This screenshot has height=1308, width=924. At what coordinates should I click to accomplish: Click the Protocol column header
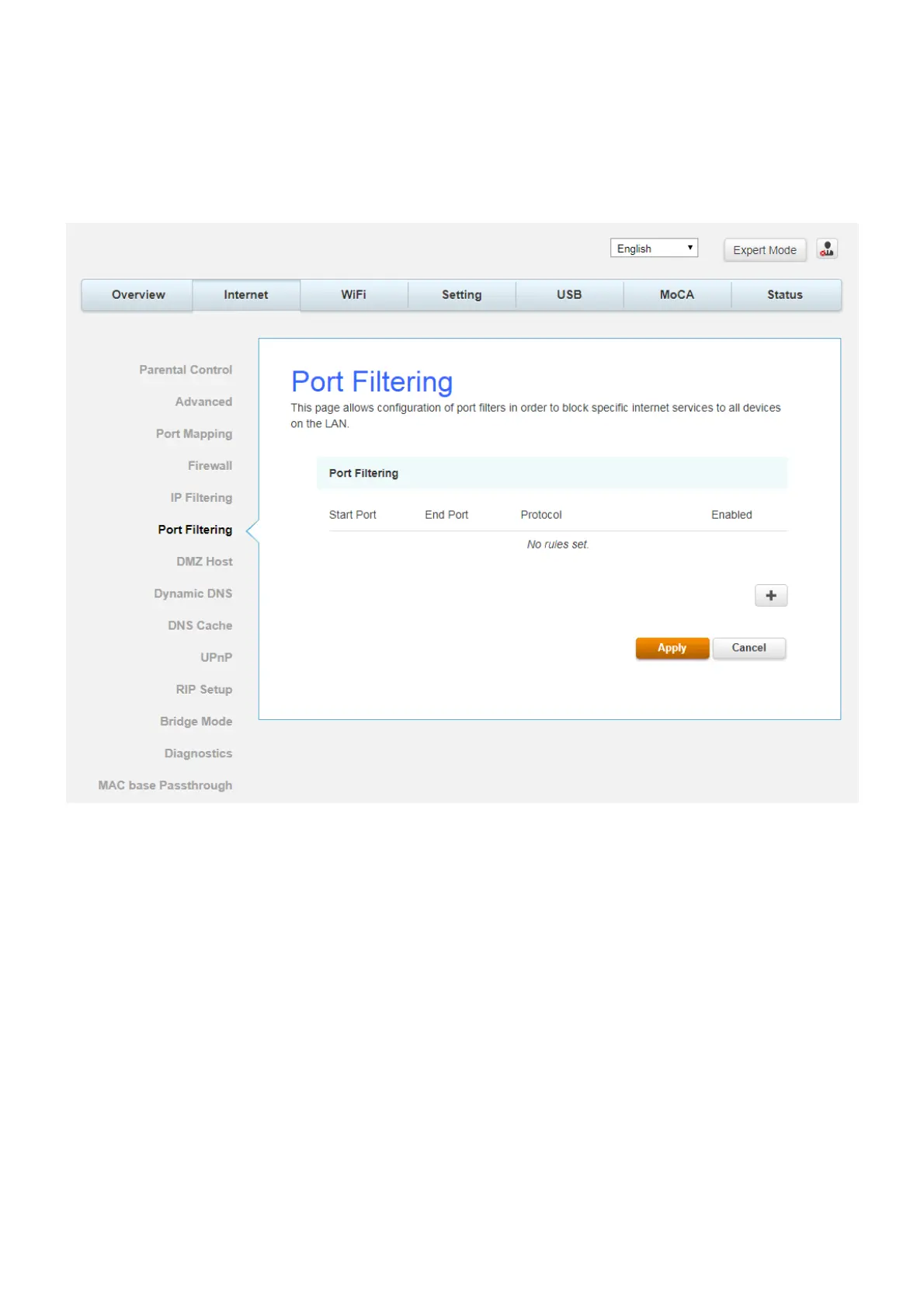tap(541, 515)
